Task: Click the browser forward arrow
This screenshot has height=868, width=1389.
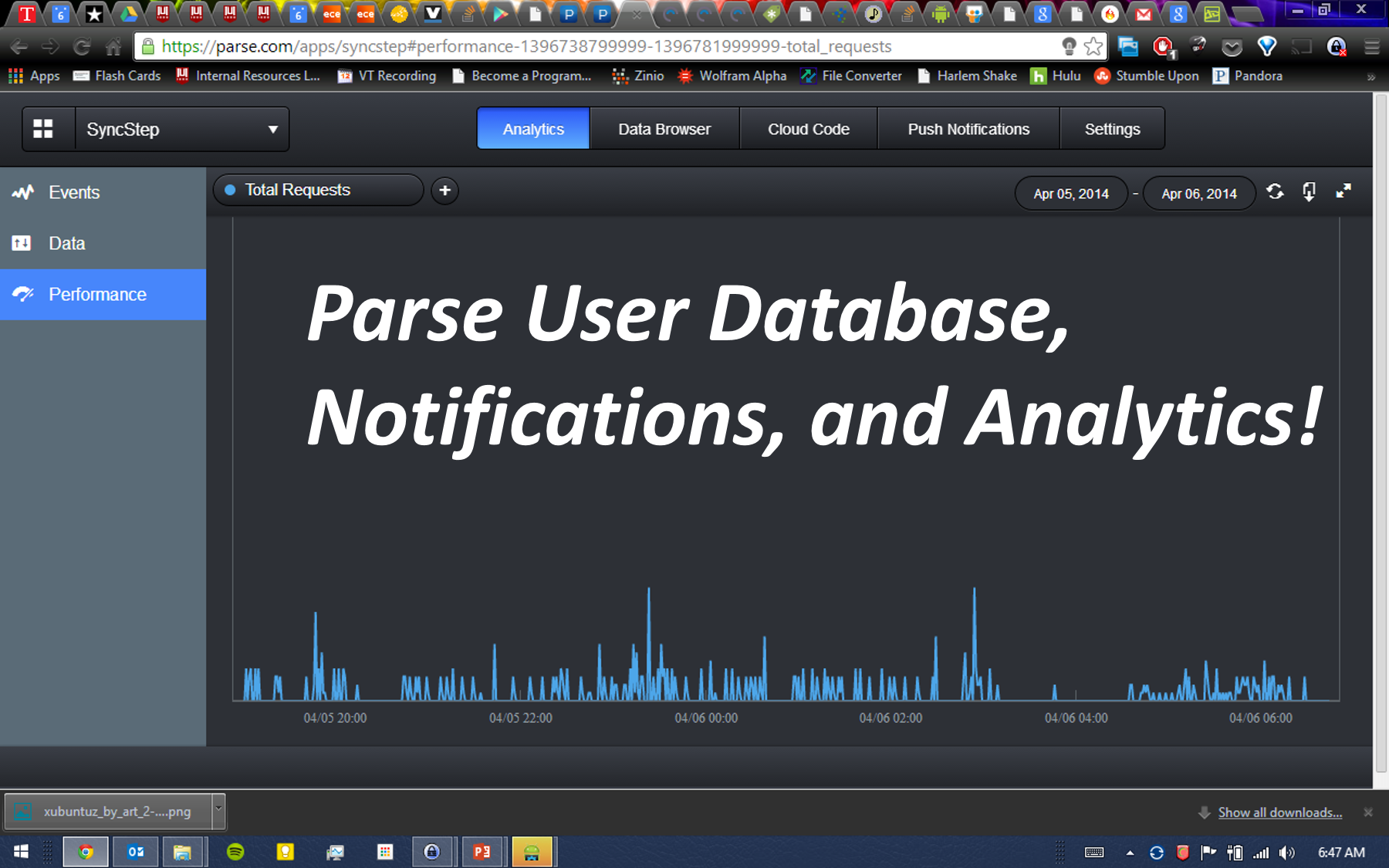Action: pos(50,47)
